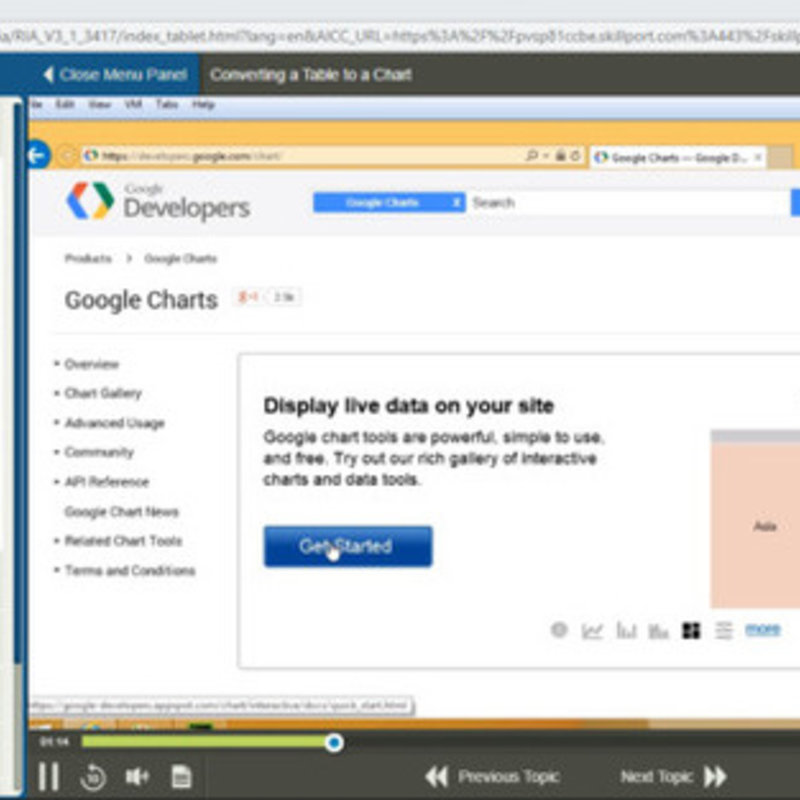Mute the player volume icon

pyautogui.click(x=137, y=776)
